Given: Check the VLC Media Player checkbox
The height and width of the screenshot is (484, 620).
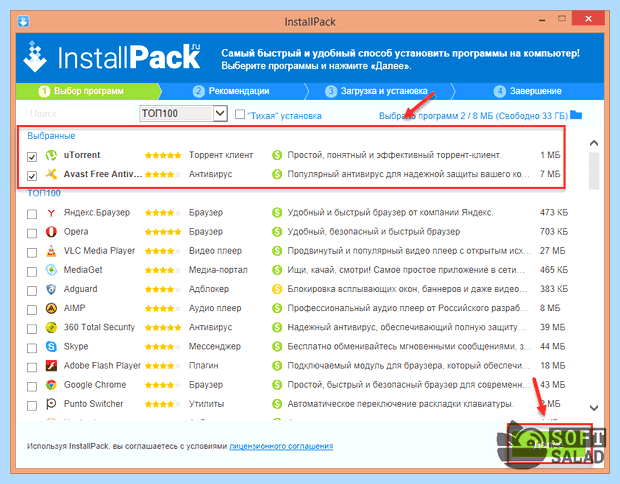Looking at the screenshot, I should (x=32, y=252).
